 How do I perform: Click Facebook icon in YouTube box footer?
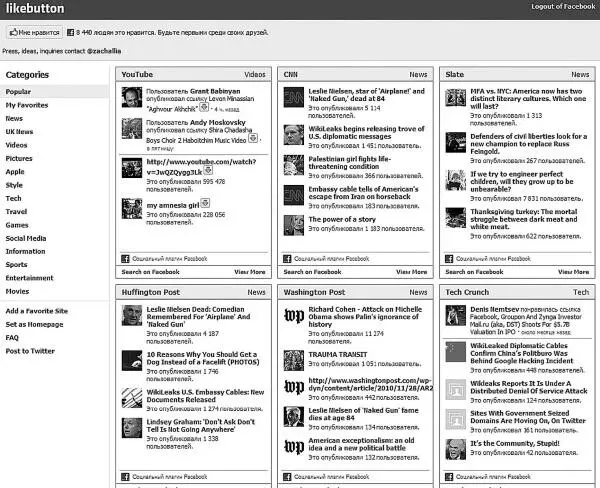click(x=125, y=259)
